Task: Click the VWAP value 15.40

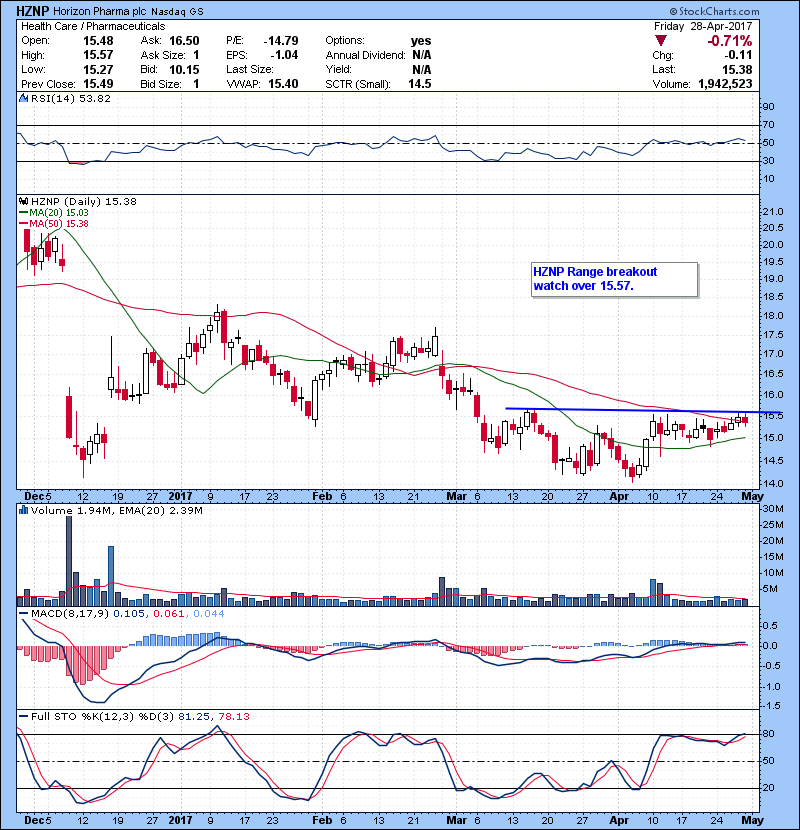Action: pyautogui.click(x=283, y=84)
